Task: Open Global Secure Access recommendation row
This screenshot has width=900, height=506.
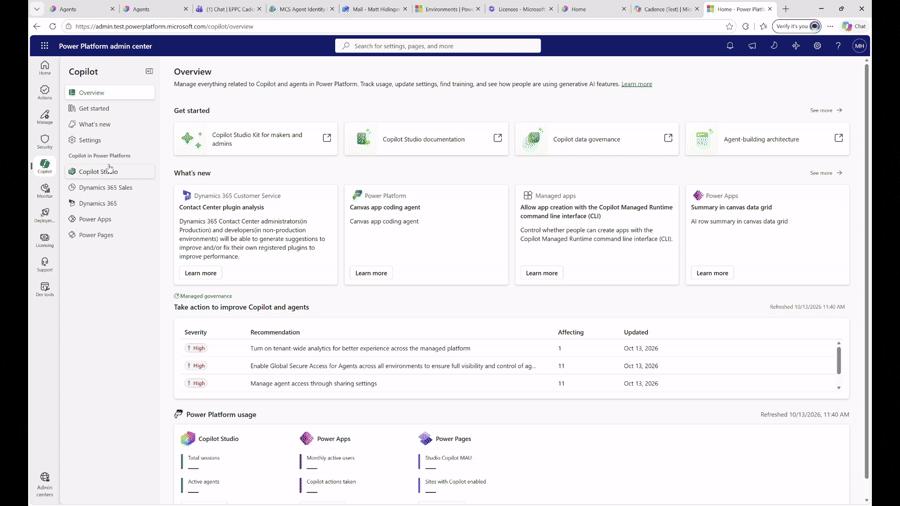Action: point(509,365)
